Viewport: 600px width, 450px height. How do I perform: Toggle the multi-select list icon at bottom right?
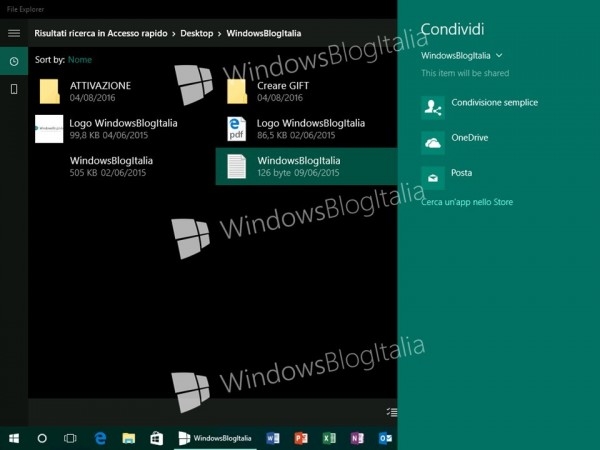pyautogui.click(x=392, y=412)
